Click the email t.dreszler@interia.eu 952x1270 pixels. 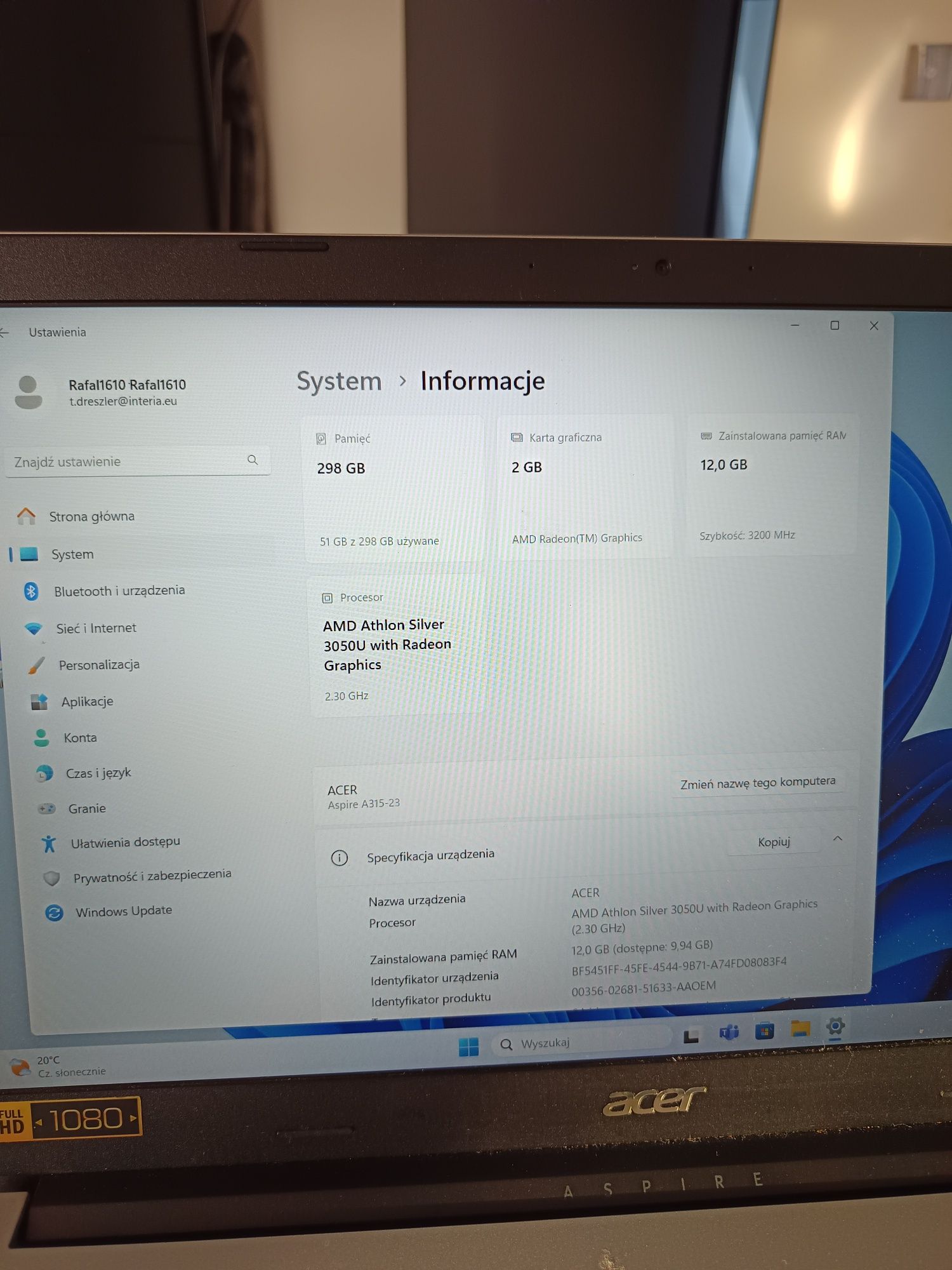(123, 401)
